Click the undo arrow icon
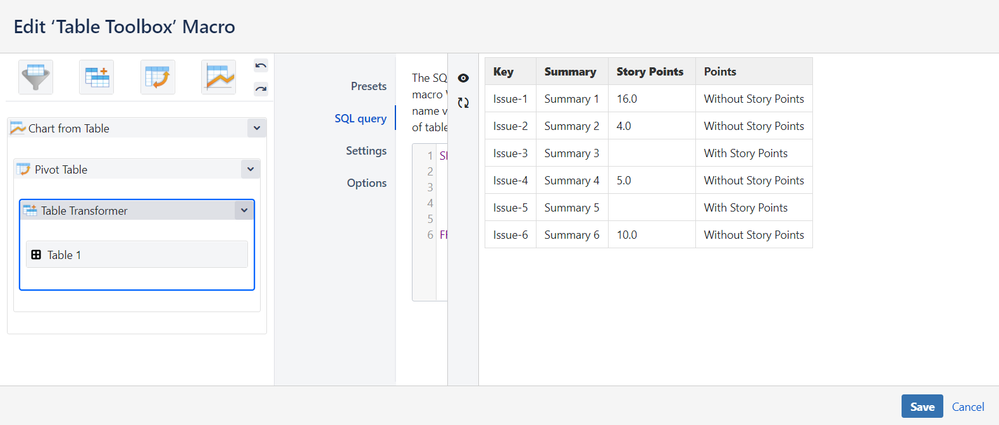Viewport: 999px width, 425px height. coord(261,66)
